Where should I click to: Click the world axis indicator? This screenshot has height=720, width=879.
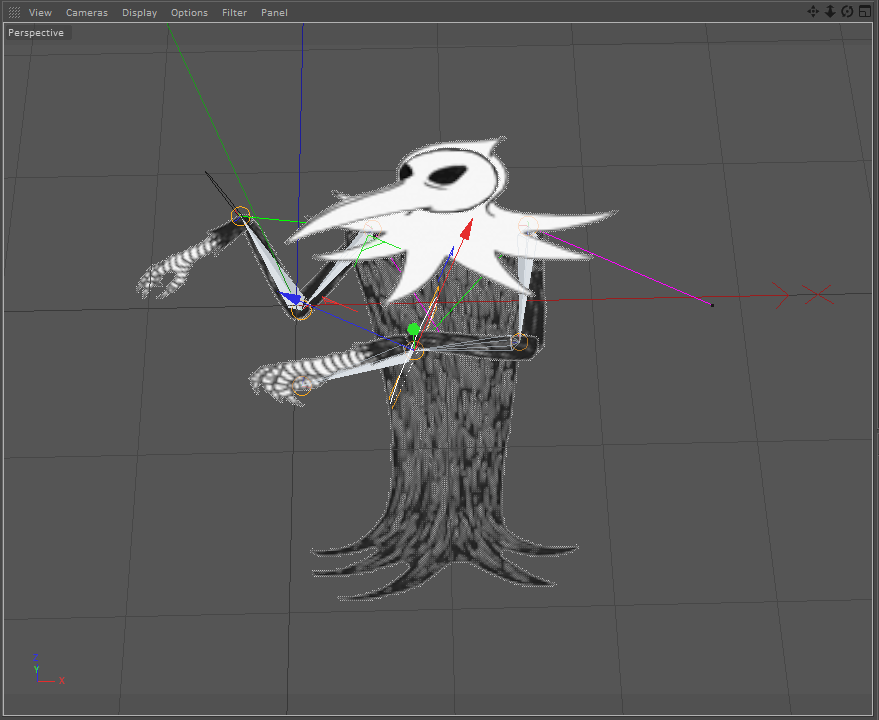(48, 668)
